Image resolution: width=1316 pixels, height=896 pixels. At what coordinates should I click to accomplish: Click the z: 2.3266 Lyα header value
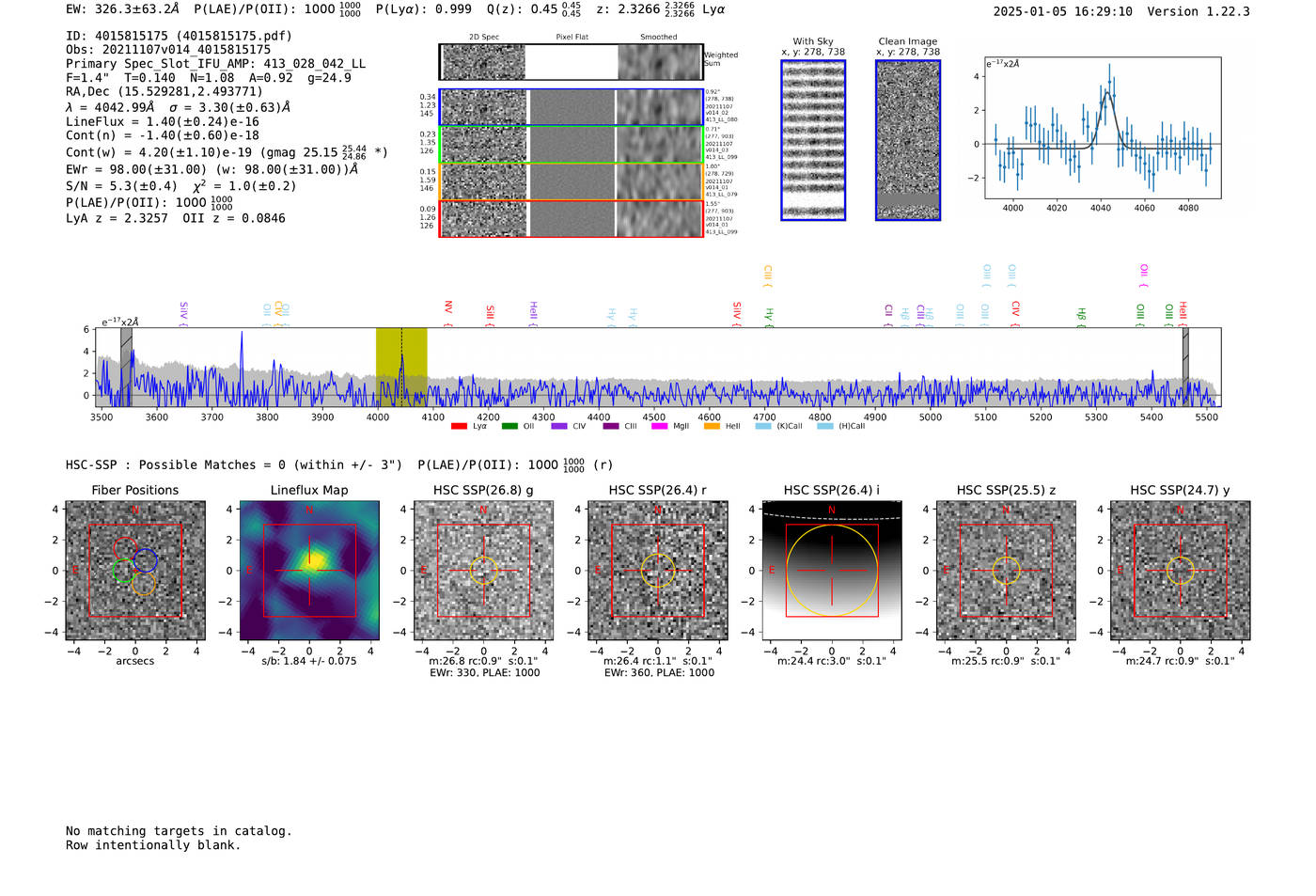(x=661, y=9)
